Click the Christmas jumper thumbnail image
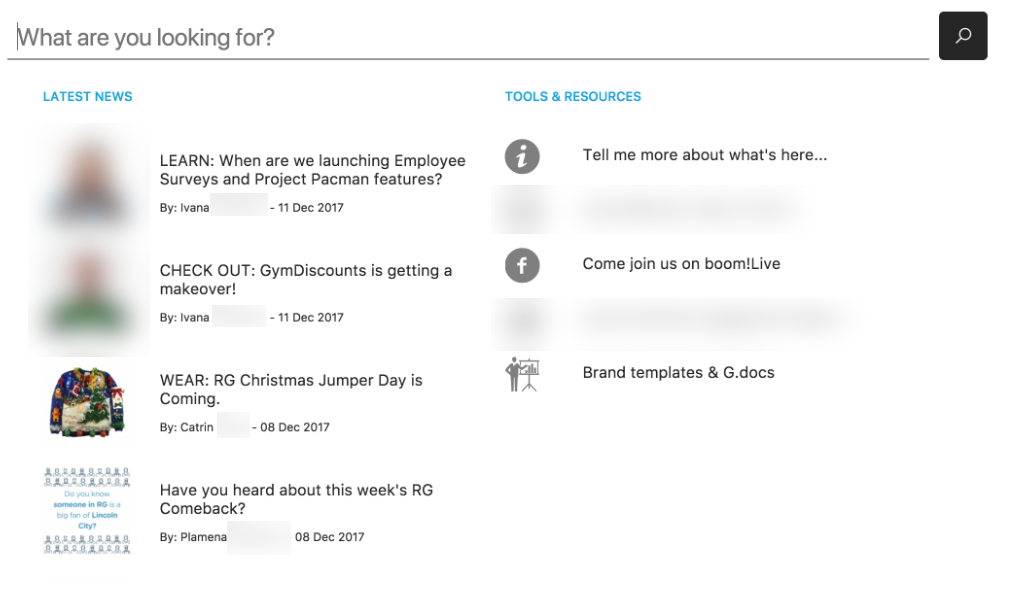 (87, 401)
